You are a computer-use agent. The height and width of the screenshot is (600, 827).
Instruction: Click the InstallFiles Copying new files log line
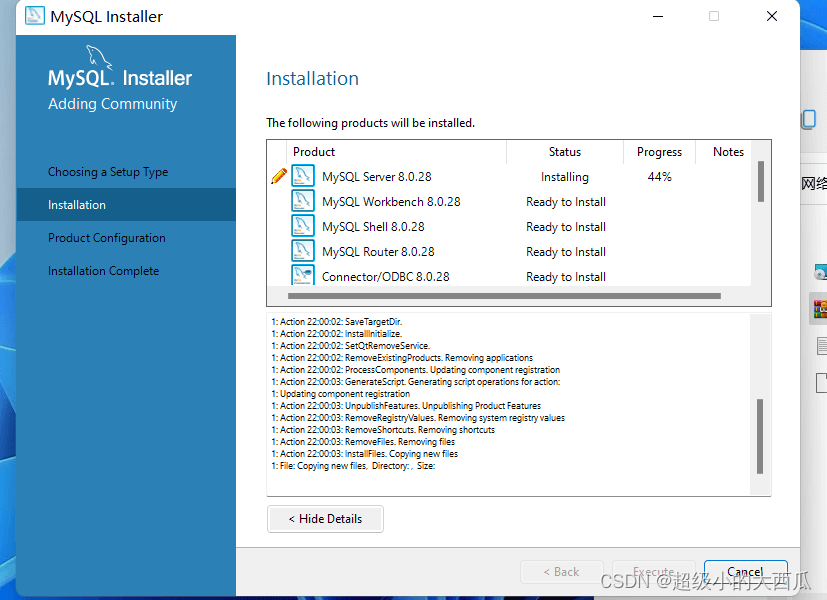(364, 453)
